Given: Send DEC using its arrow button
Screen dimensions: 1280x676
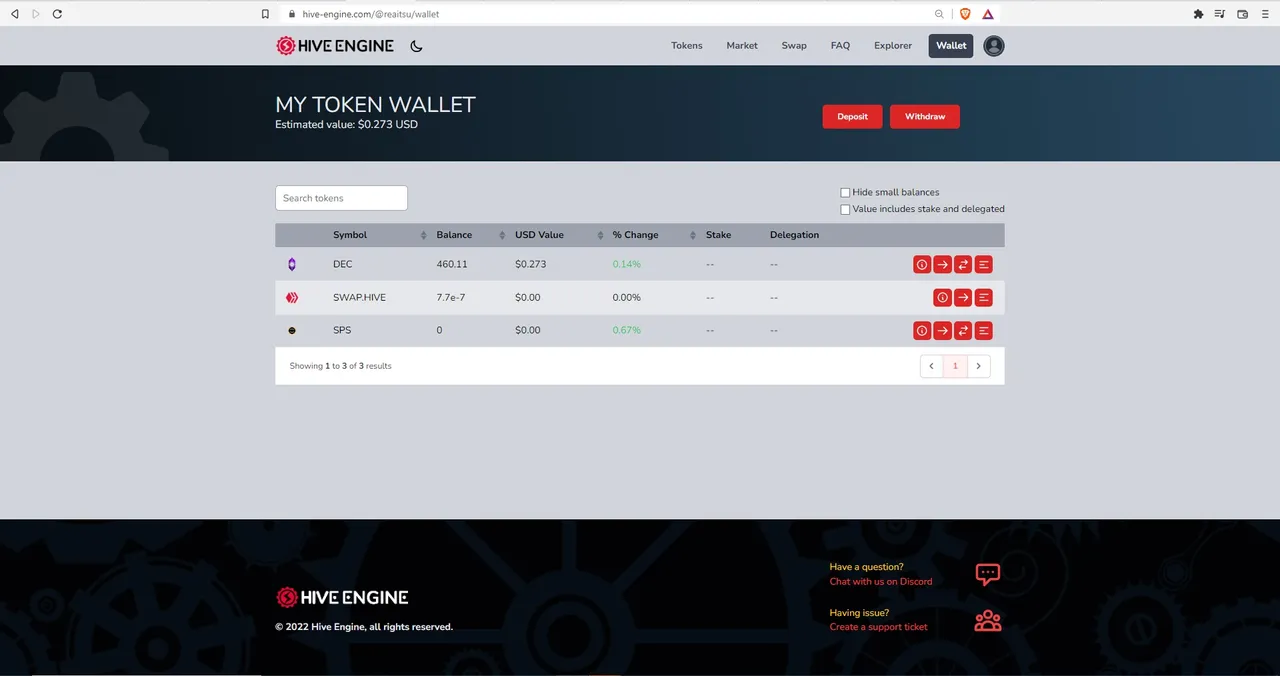Looking at the screenshot, I should [x=943, y=264].
